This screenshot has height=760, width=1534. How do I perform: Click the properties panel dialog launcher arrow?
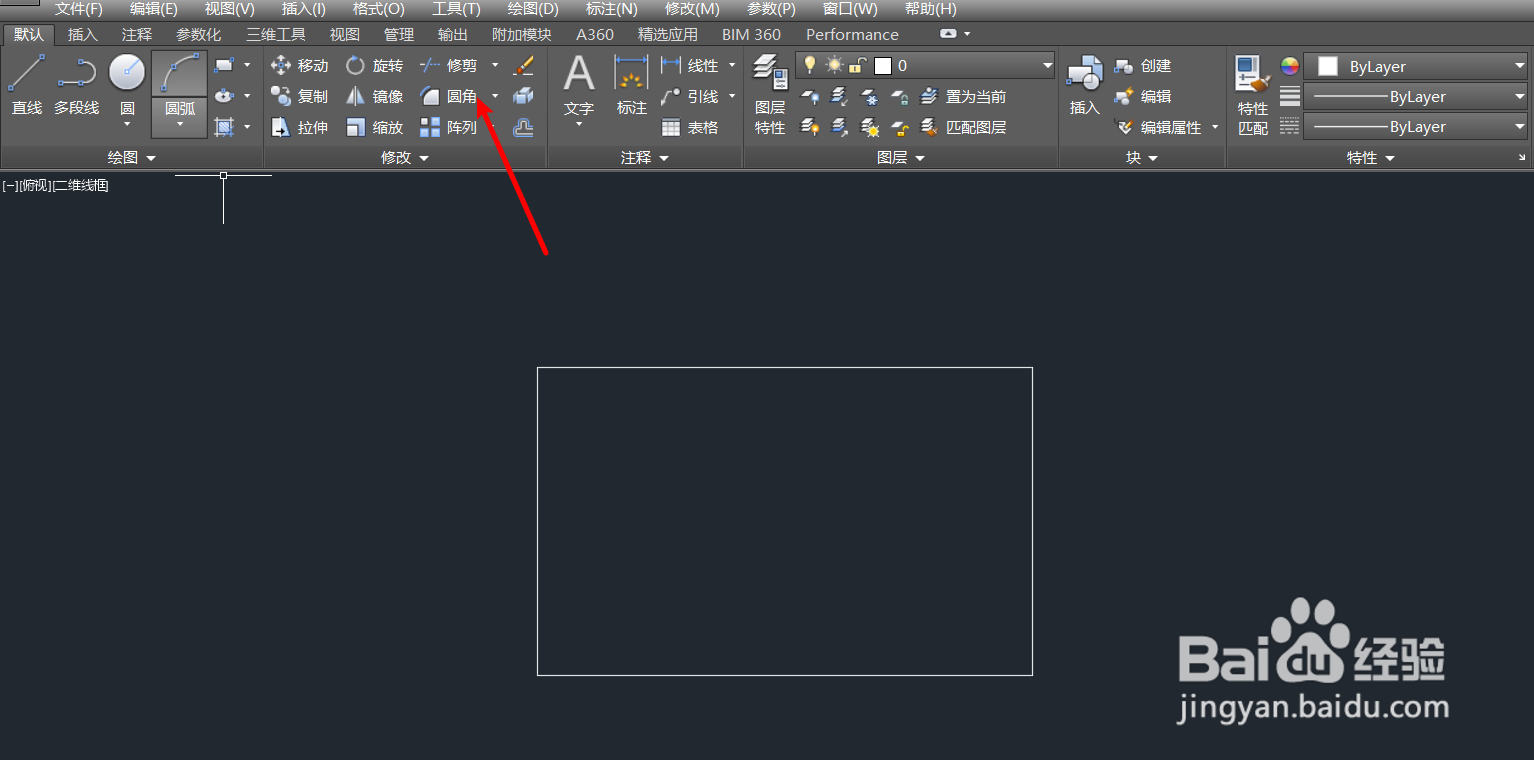pyautogui.click(x=1522, y=158)
